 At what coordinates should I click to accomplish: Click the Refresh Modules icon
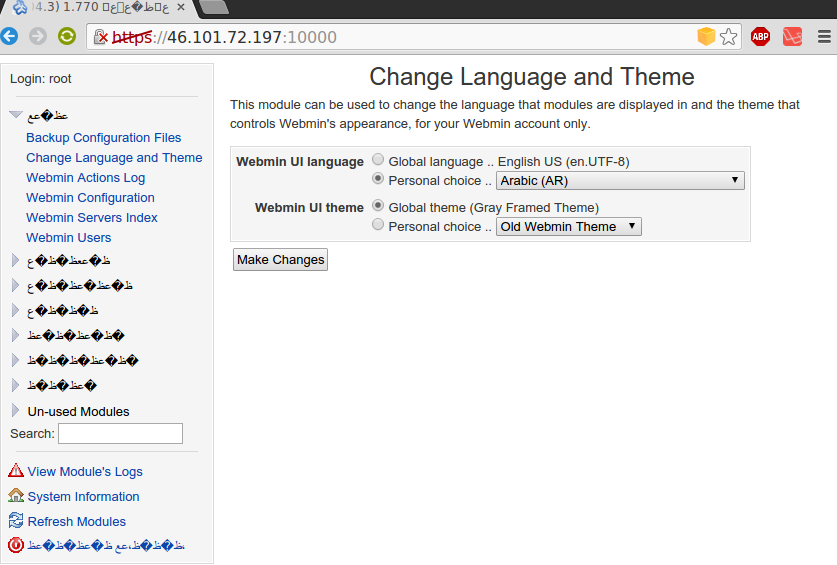click(16, 520)
